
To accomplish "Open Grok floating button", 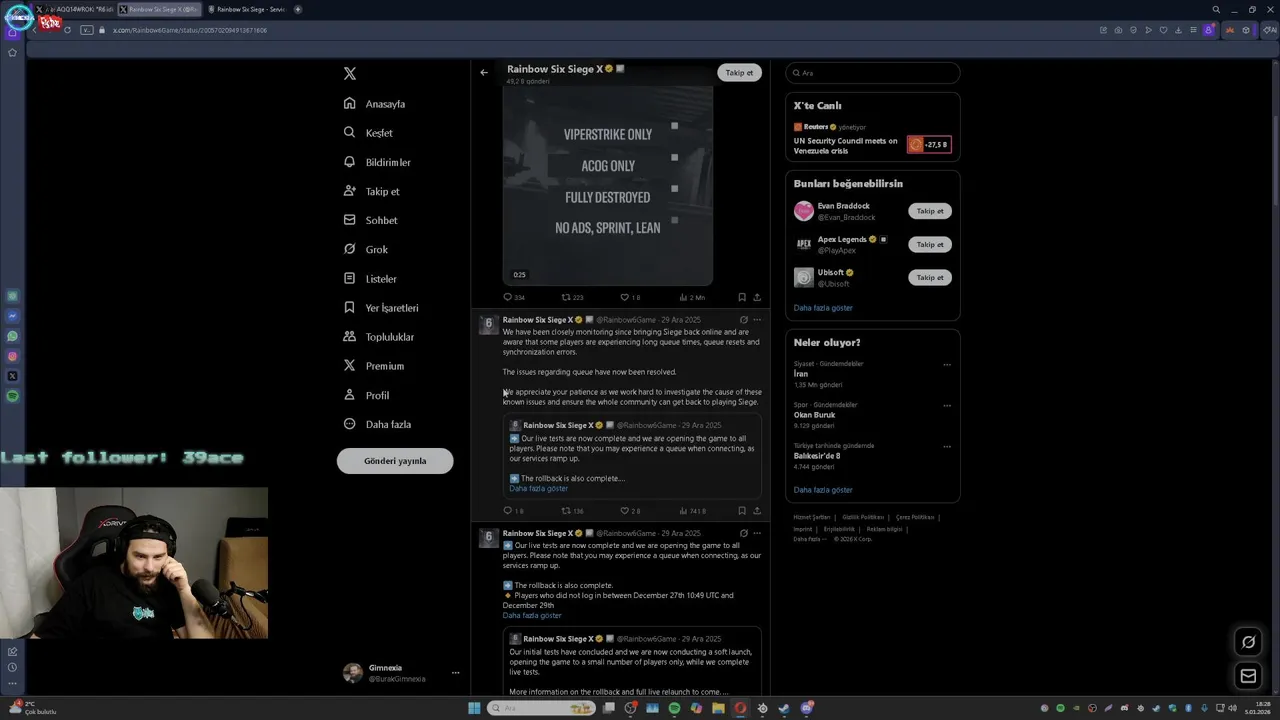I will (x=1248, y=642).
